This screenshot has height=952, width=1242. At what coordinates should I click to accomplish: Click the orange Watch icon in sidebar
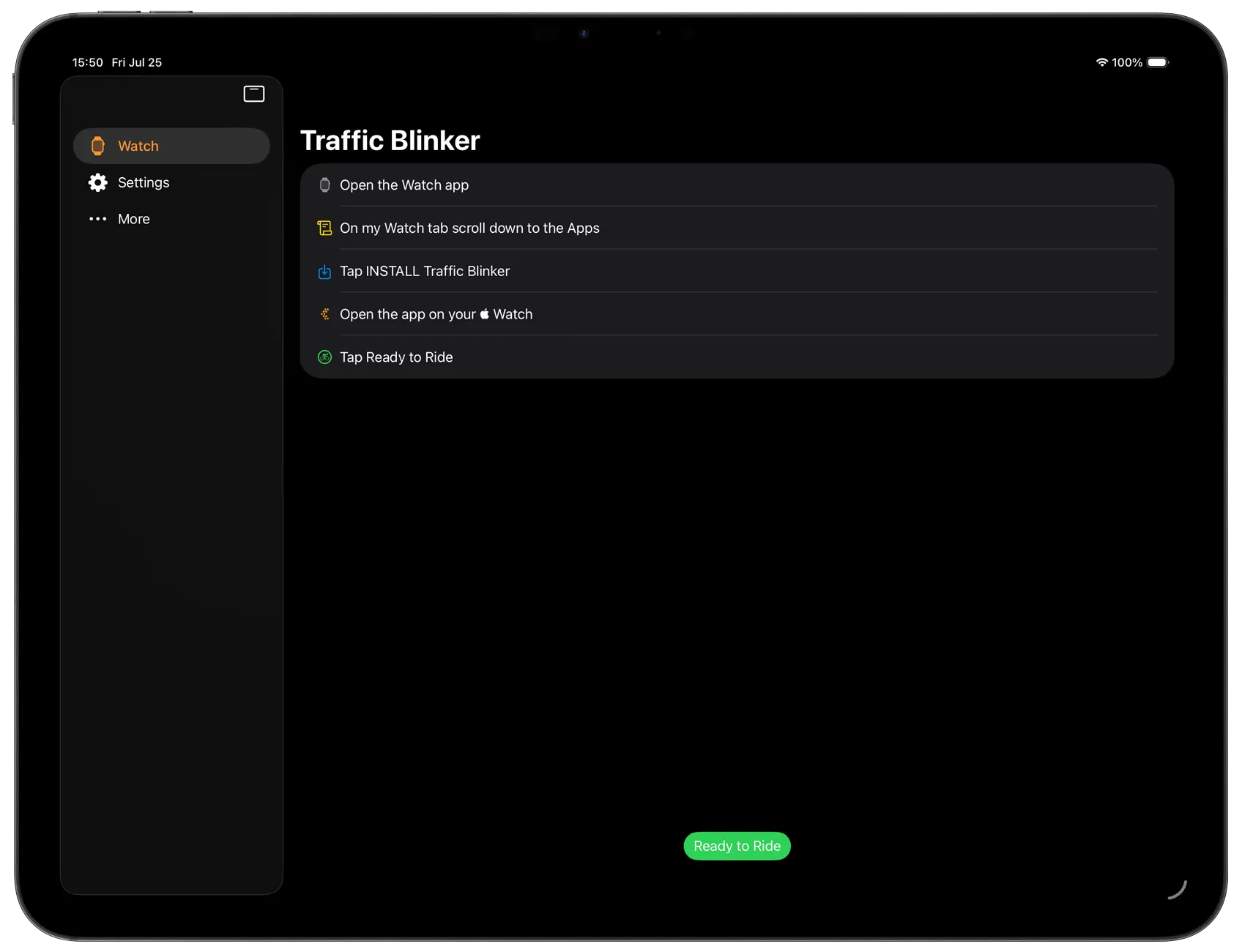(x=97, y=146)
